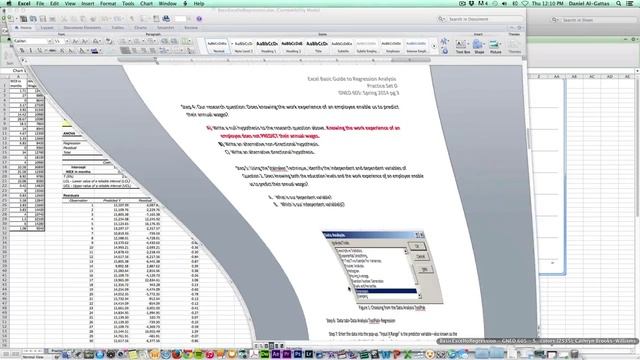This screenshot has width=640, height=360.
Task: Open the Chart menu in the menu bar
Action: [x=146, y=3]
